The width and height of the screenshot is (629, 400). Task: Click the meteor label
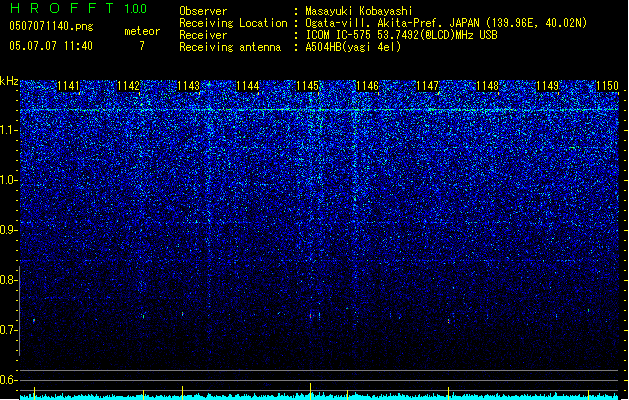coord(142,31)
